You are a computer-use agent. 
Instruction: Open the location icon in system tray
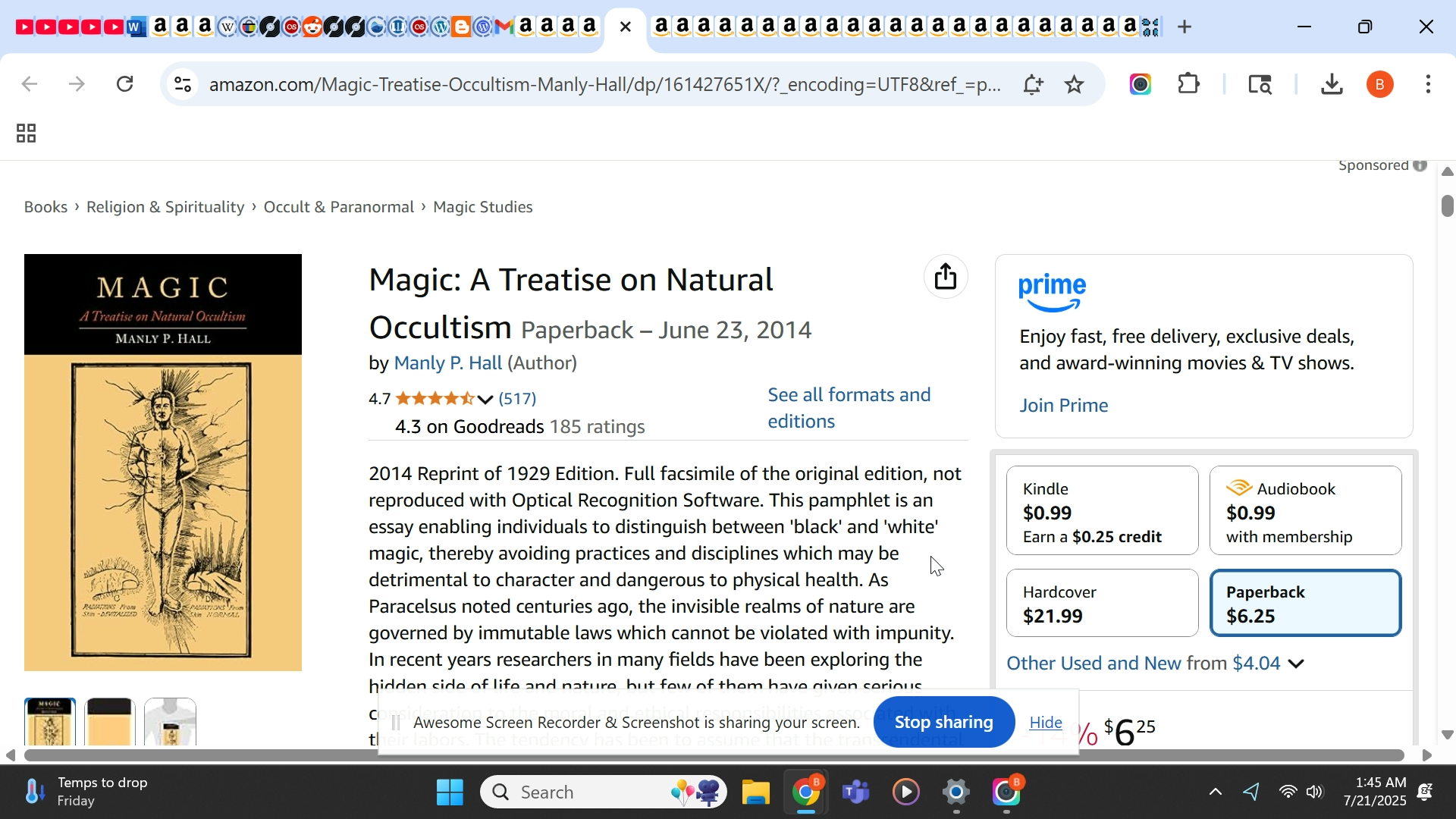1253,793
